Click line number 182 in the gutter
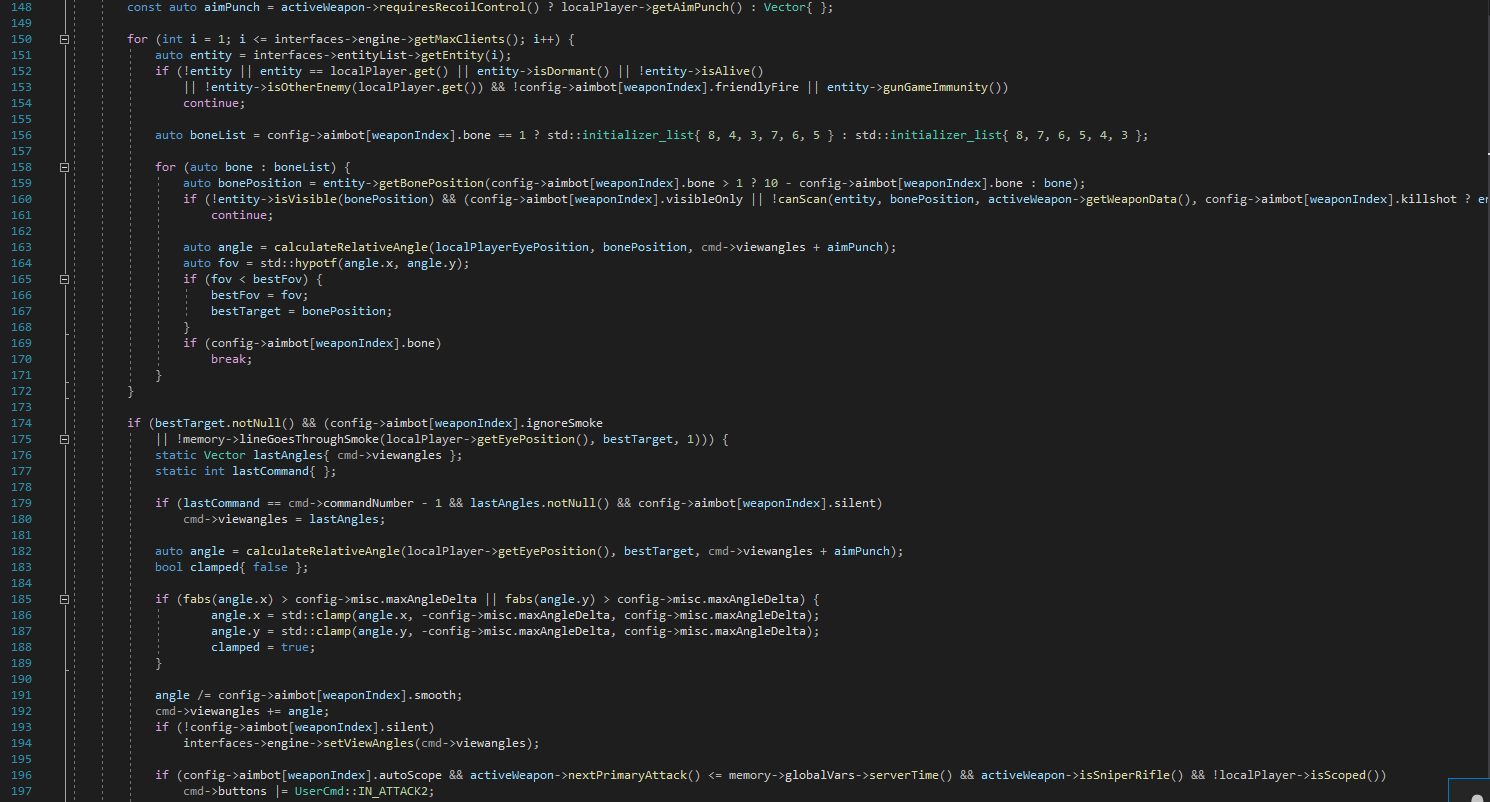1490x802 pixels. pyautogui.click(x=21, y=551)
